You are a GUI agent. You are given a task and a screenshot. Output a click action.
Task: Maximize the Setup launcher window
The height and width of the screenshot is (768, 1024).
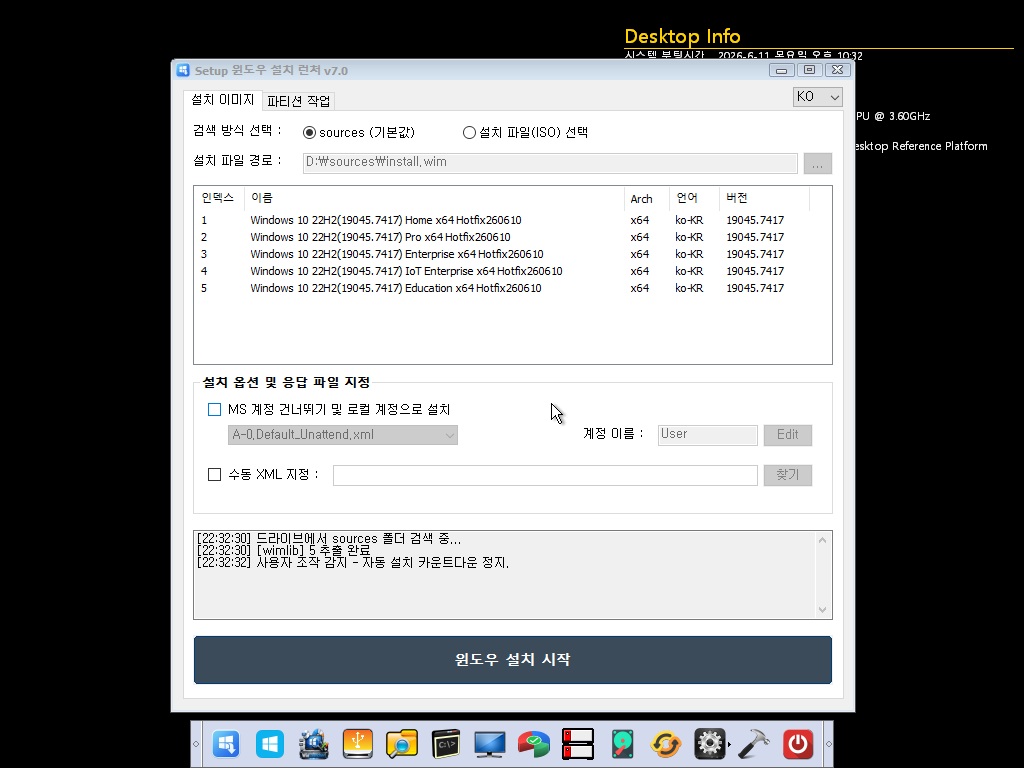point(810,70)
